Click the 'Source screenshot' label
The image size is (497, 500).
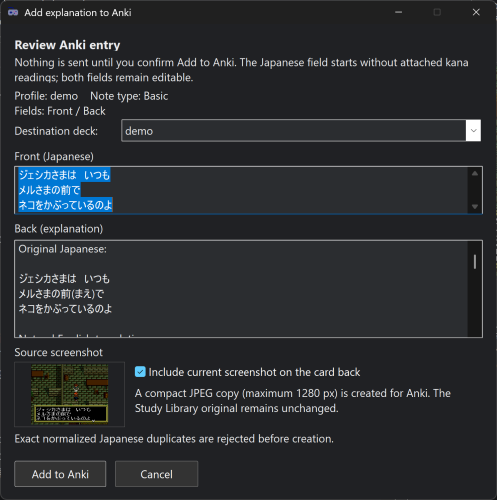pos(59,352)
